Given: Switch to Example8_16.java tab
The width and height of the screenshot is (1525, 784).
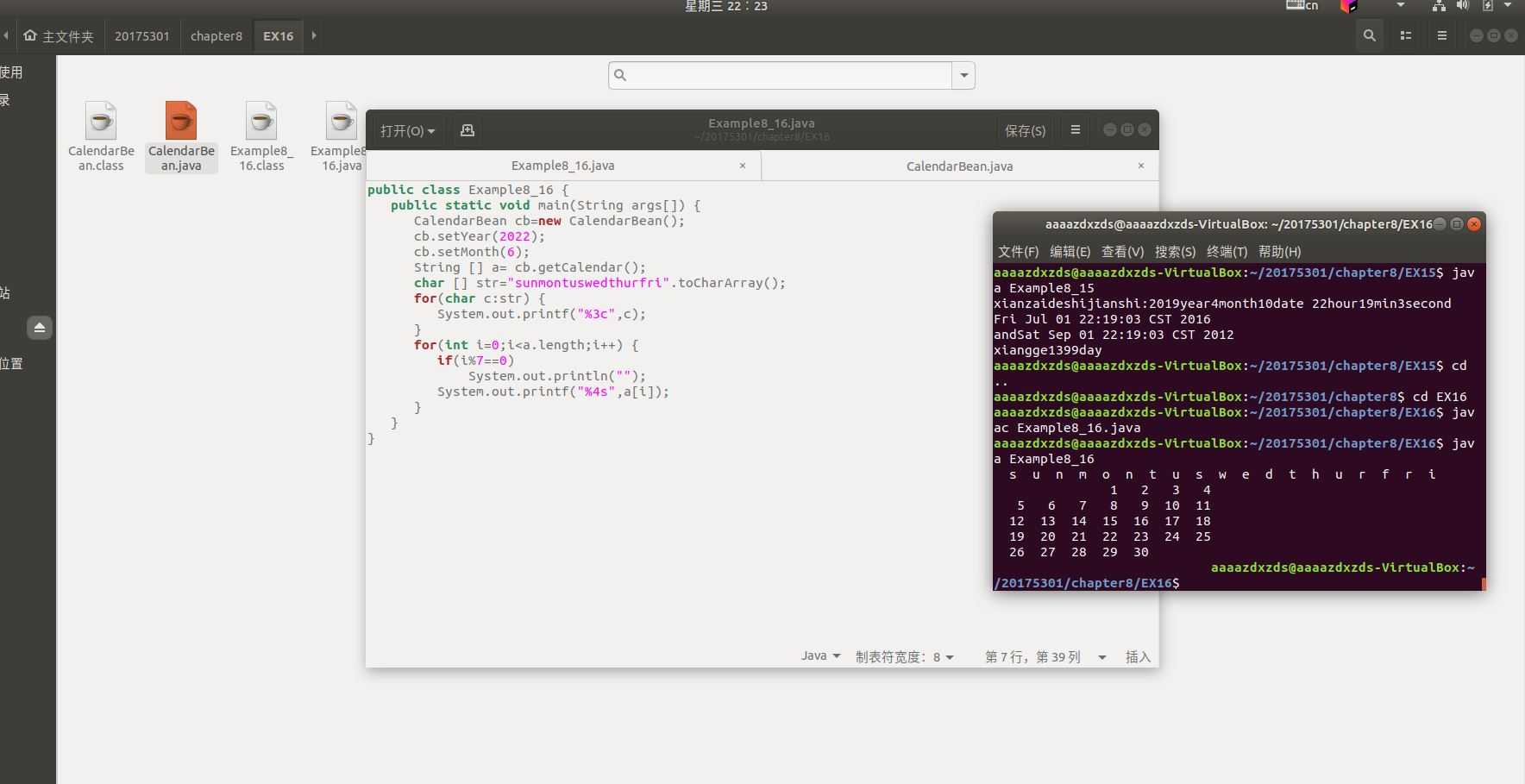Looking at the screenshot, I should click(562, 166).
